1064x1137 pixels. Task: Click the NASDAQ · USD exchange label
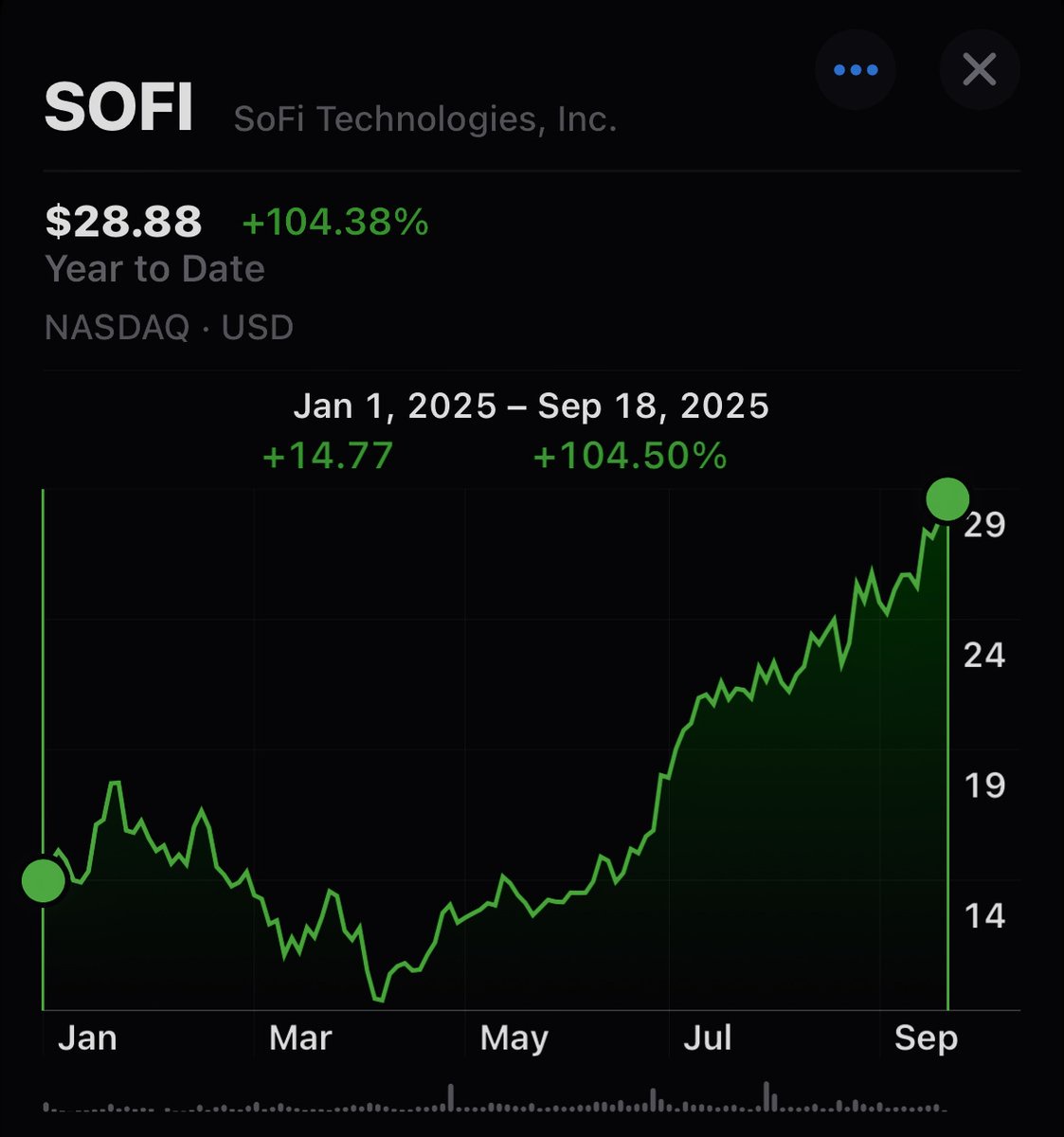coord(169,328)
